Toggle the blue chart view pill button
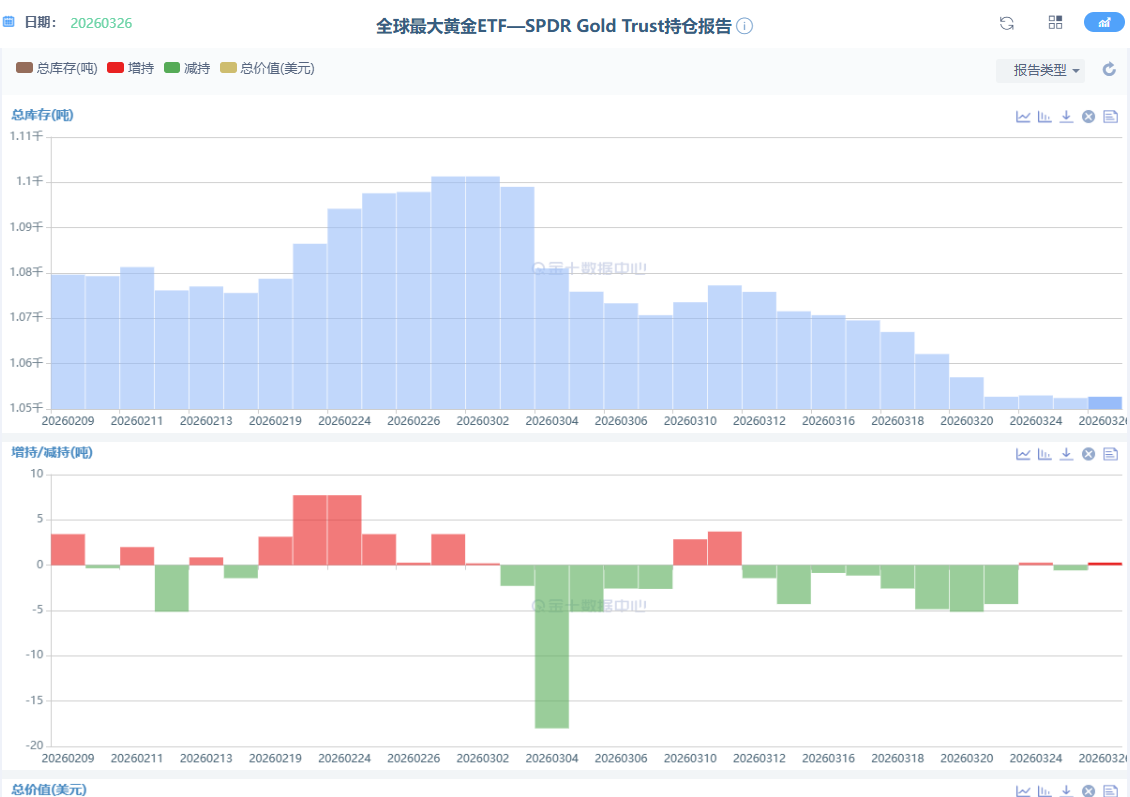The height and width of the screenshot is (797, 1130). point(1103,22)
